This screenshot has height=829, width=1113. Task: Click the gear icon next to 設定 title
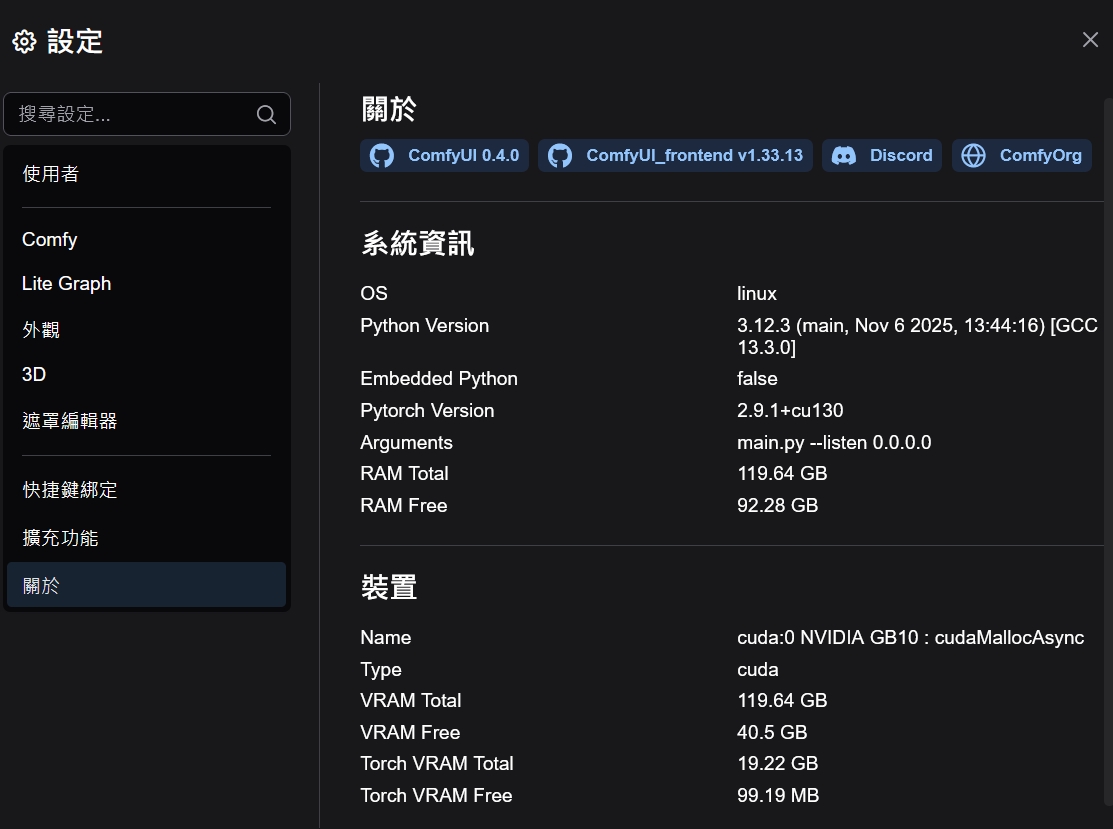(x=24, y=42)
